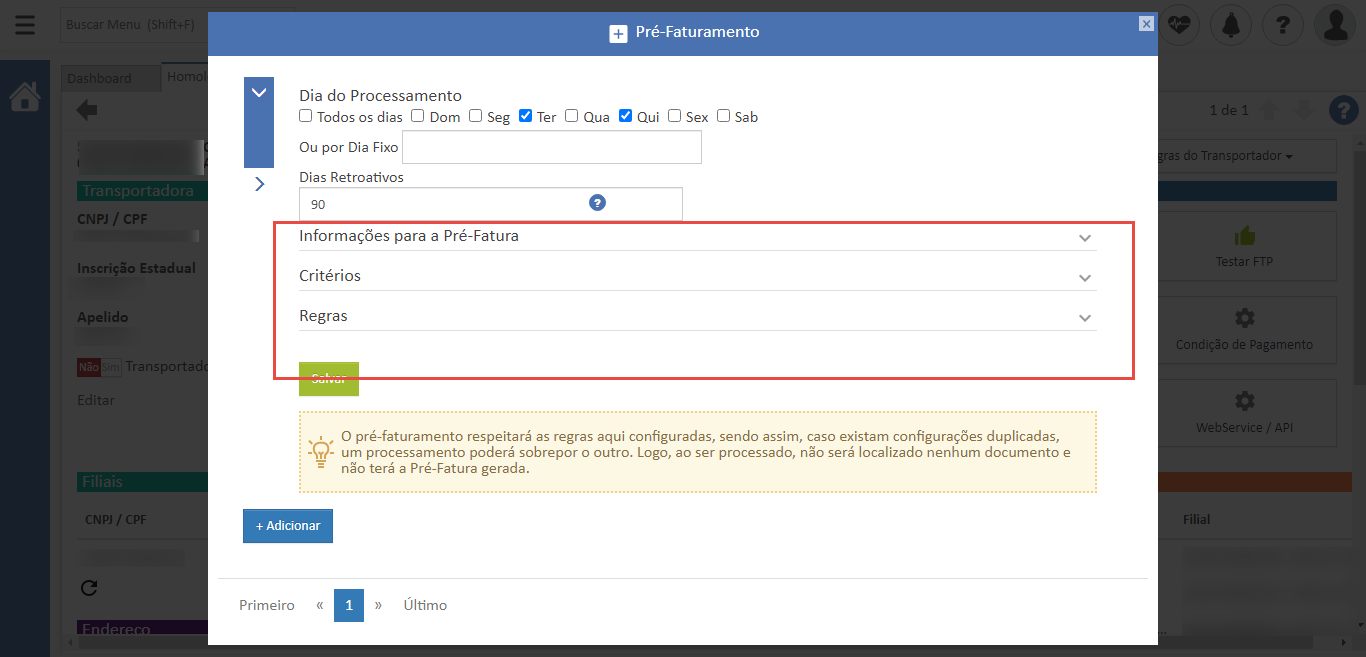Check the 'Todos os dias' checkbox

click(306, 116)
